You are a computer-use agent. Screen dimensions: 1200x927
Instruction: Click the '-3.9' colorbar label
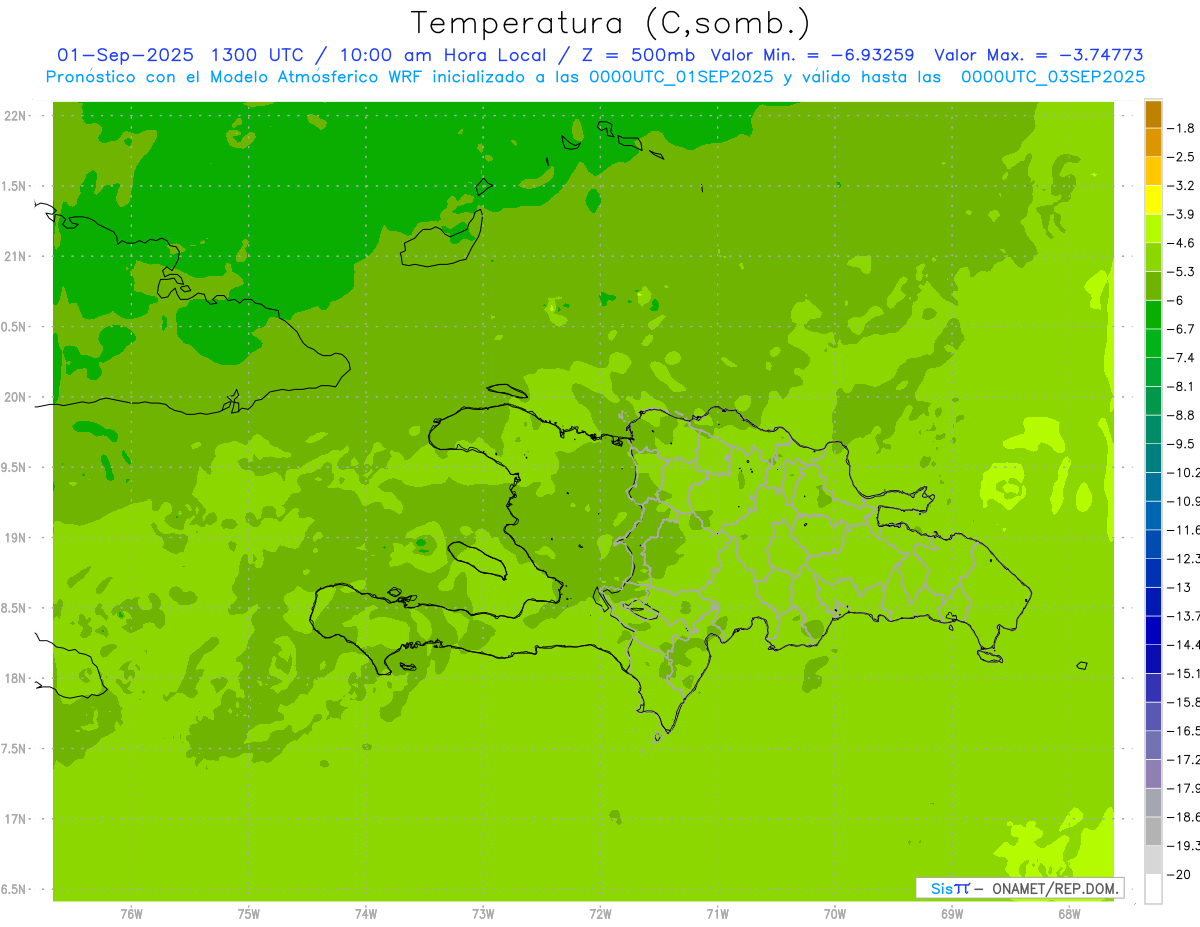[1181, 214]
